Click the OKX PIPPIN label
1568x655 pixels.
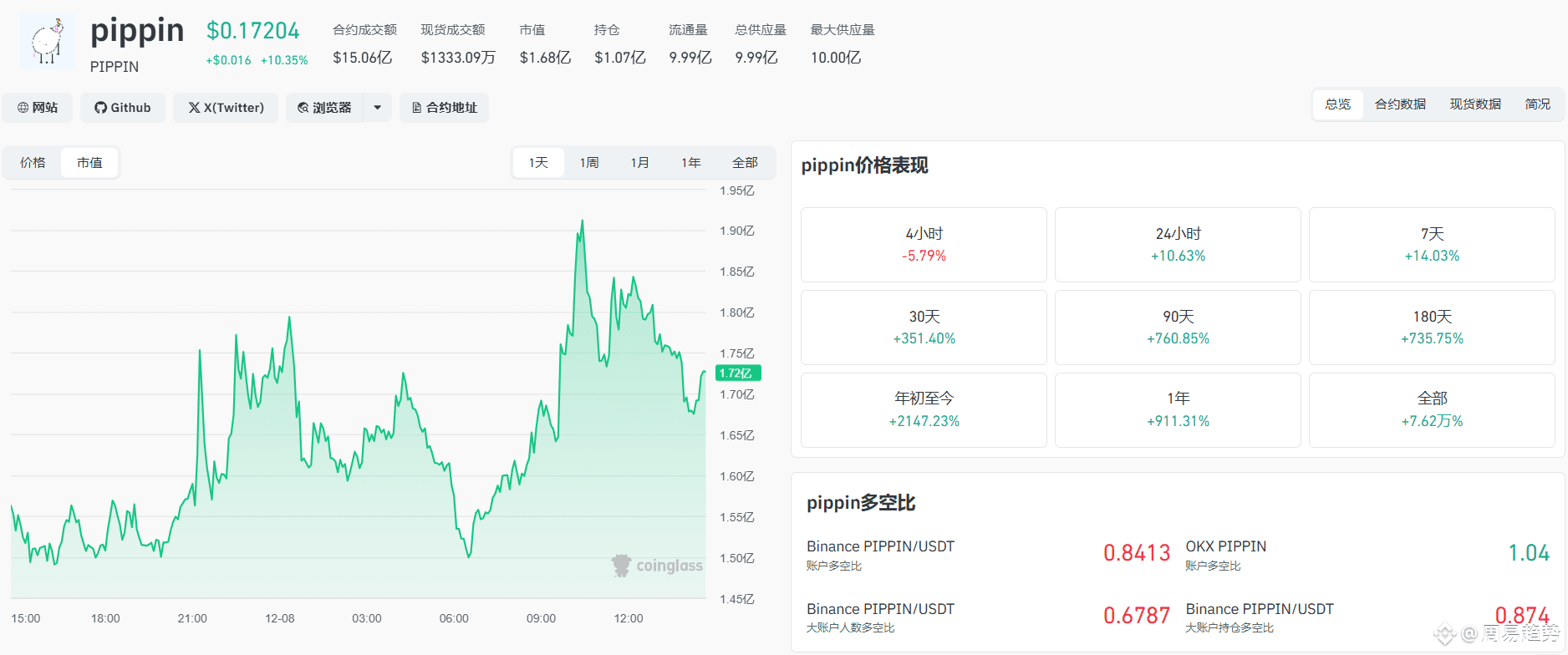pos(1226,546)
